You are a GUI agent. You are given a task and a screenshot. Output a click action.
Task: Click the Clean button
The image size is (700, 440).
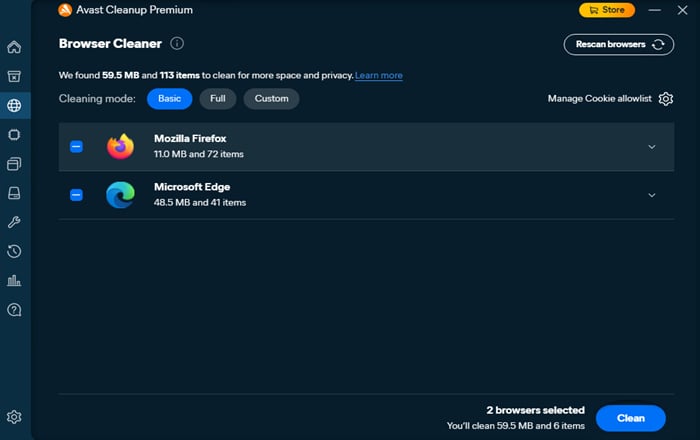(630, 418)
